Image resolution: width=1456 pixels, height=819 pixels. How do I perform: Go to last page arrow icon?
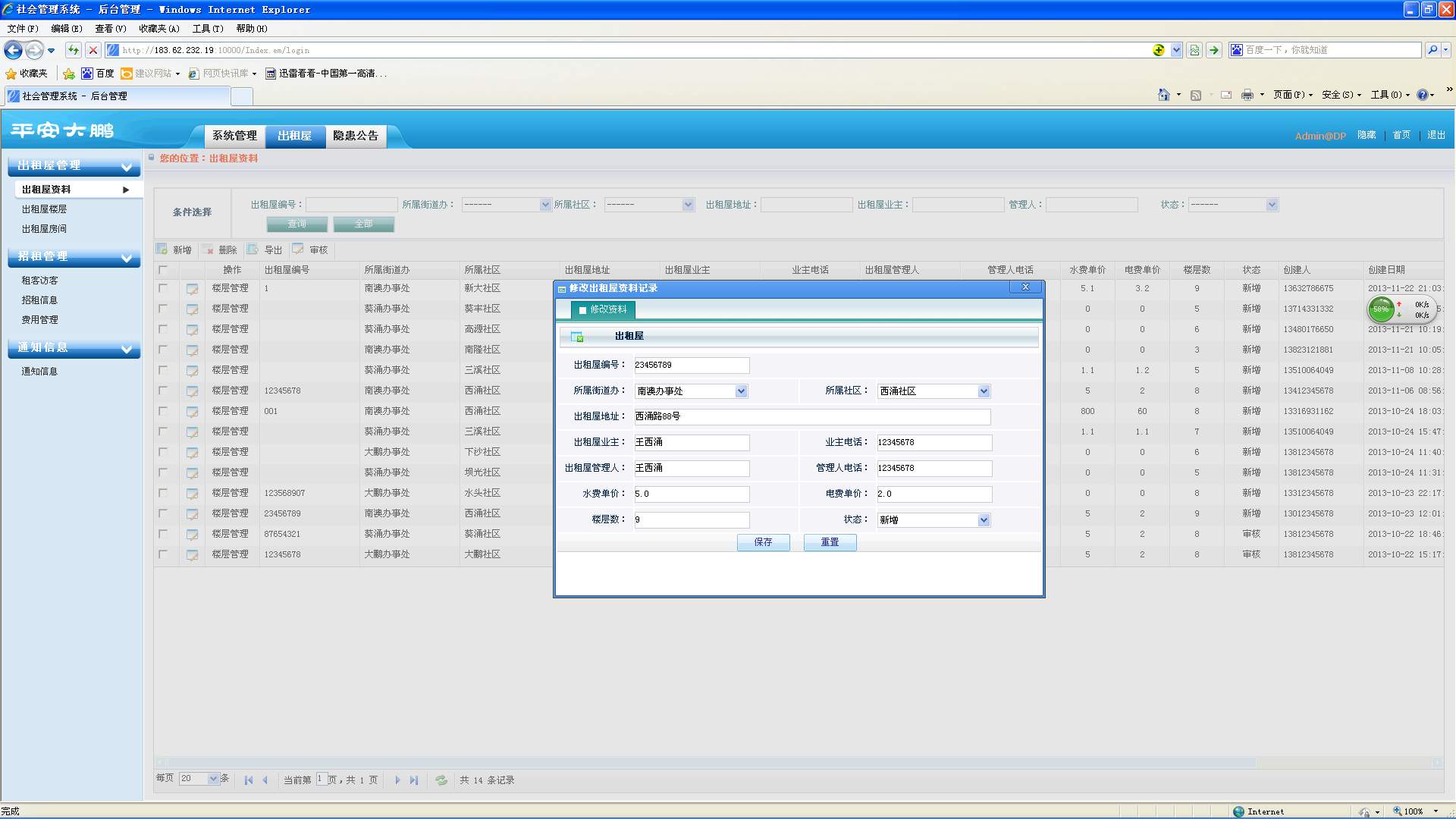pyautogui.click(x=414, y=780)
